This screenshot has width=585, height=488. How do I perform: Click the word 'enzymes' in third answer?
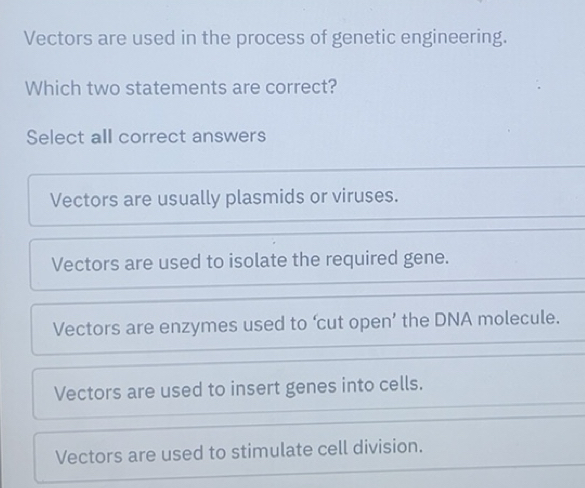[x=198, y=326]
